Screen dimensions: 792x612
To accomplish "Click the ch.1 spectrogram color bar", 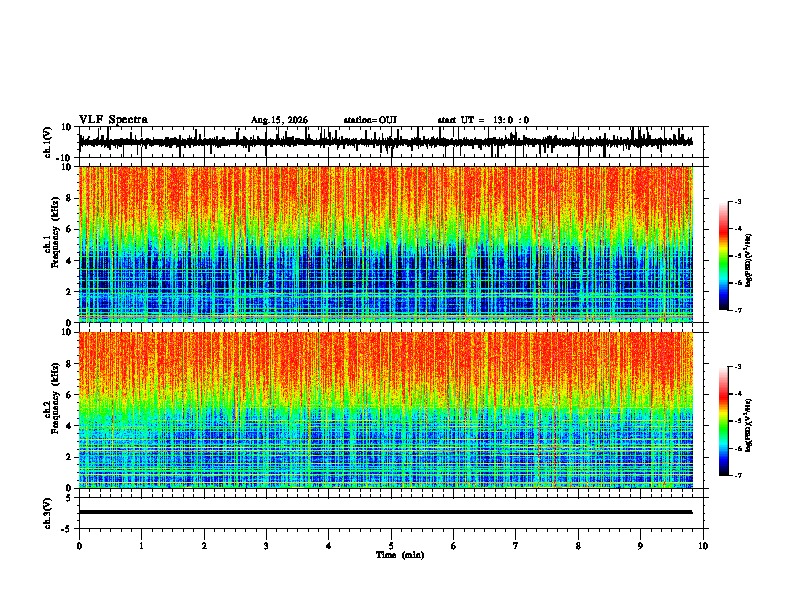I will click(723, 256).
